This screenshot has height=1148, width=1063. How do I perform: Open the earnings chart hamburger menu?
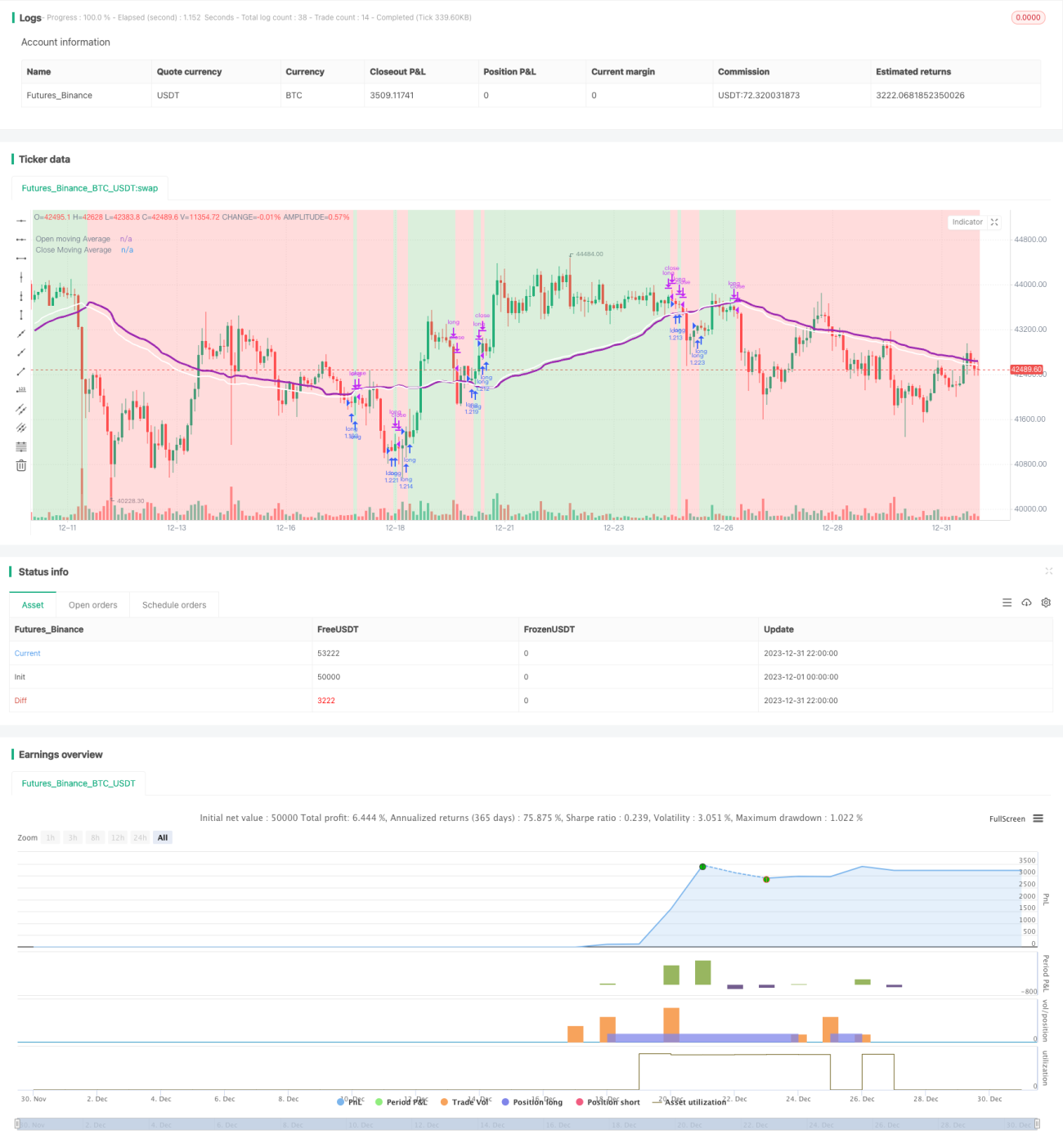click(1038, 818)
